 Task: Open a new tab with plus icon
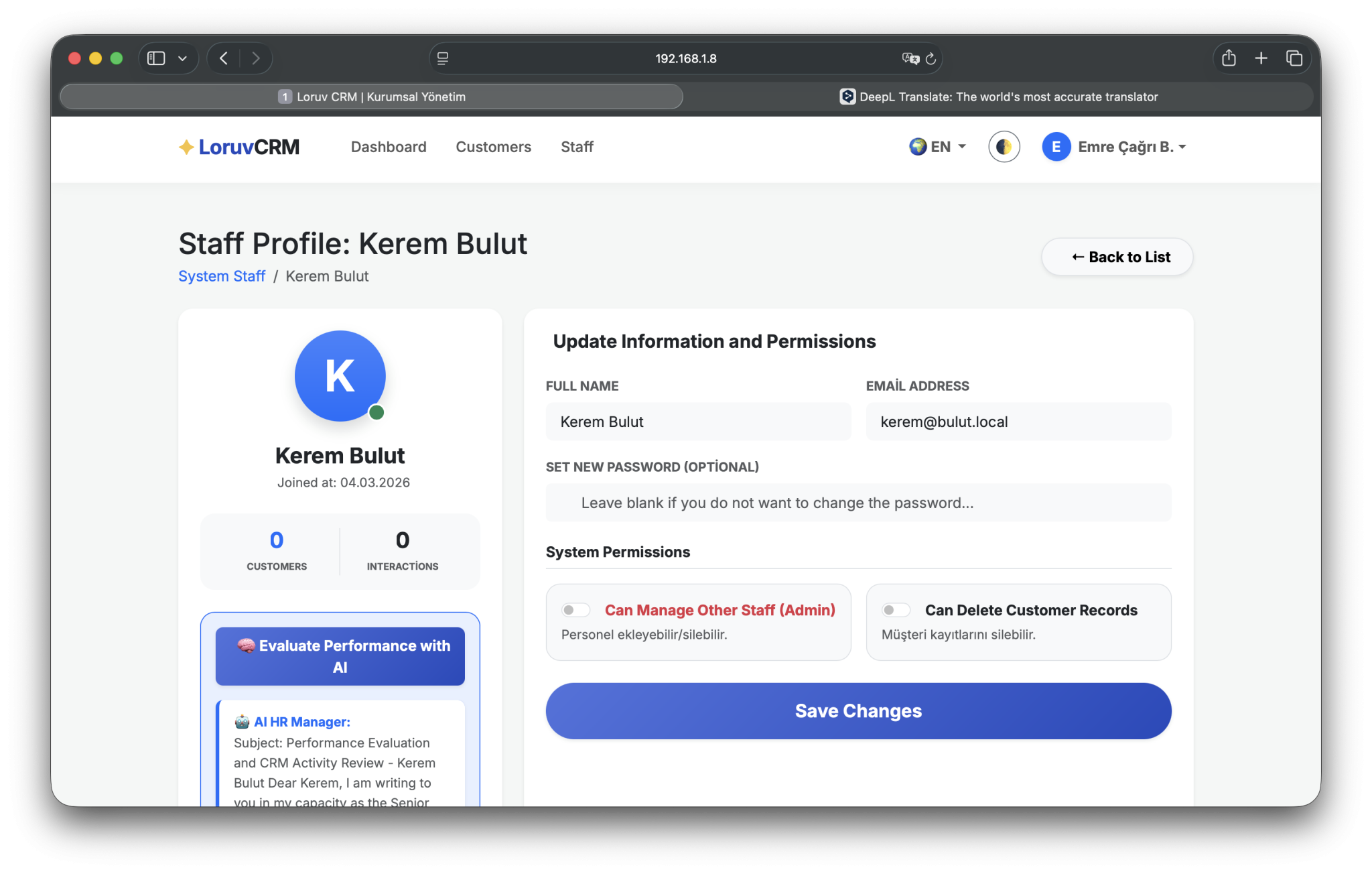pos(1261,58)
